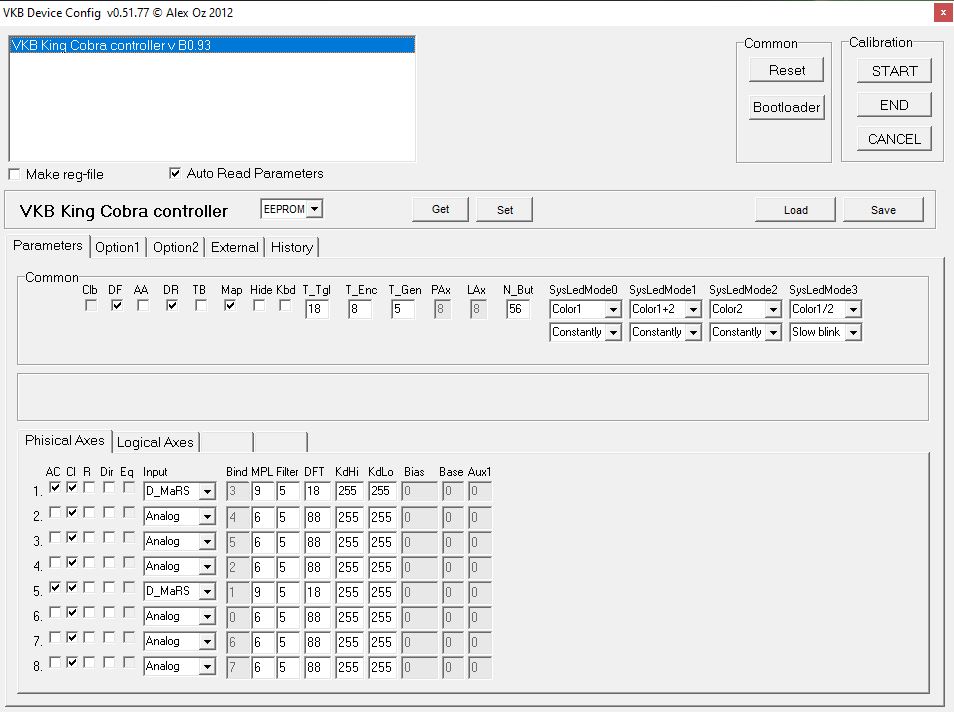Start calibration with START button

pos(894,71)
